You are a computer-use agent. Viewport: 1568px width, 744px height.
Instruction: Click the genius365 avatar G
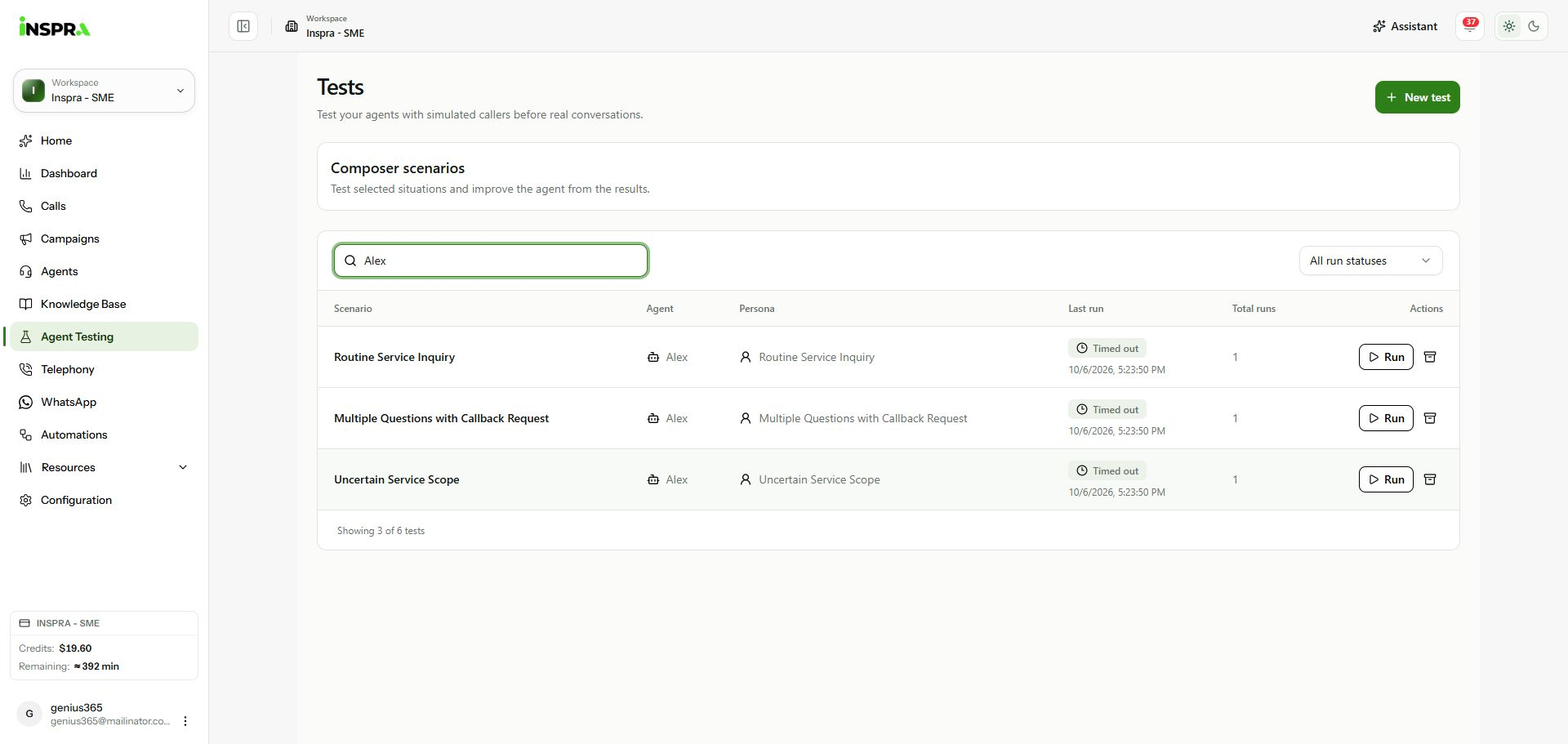pyautogui.click(x=29, y=714)
